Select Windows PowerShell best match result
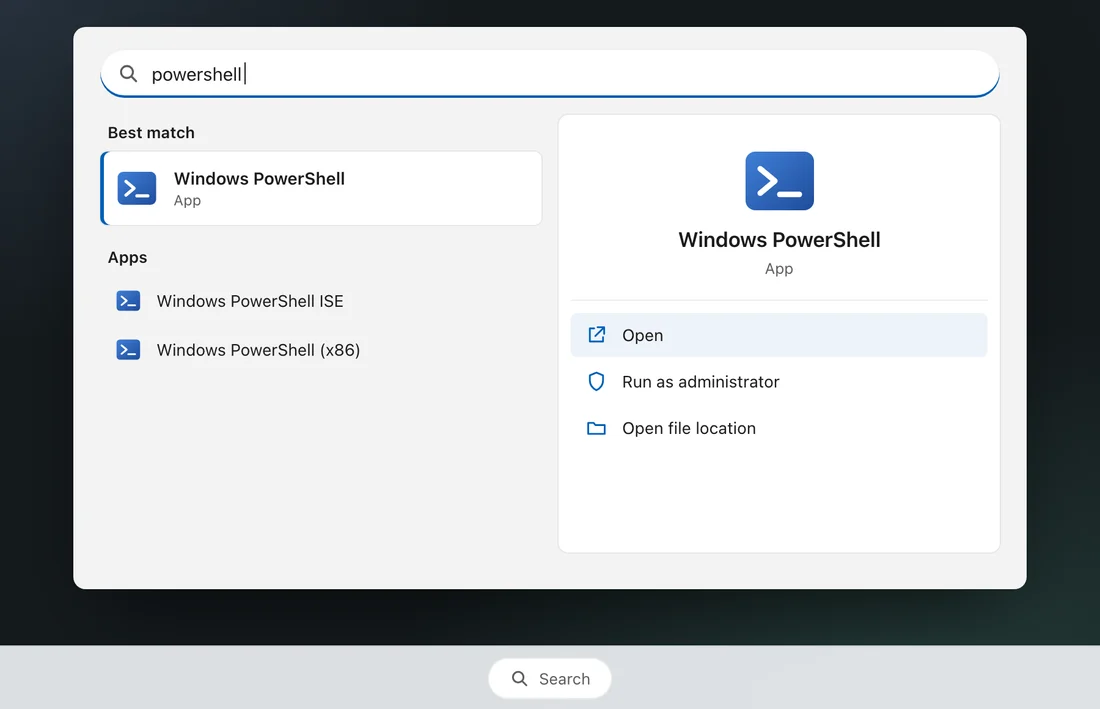Viewport: 1100px width, 709px height. coord(321,189)
